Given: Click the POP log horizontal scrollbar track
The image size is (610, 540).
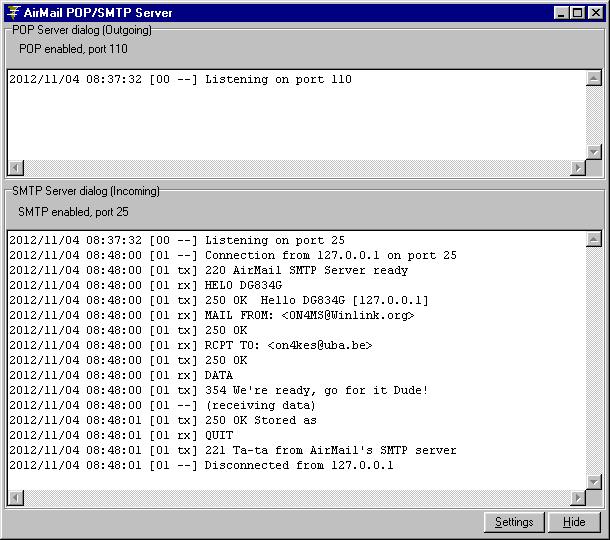Looking at the screenshot, I should point(297,168).
